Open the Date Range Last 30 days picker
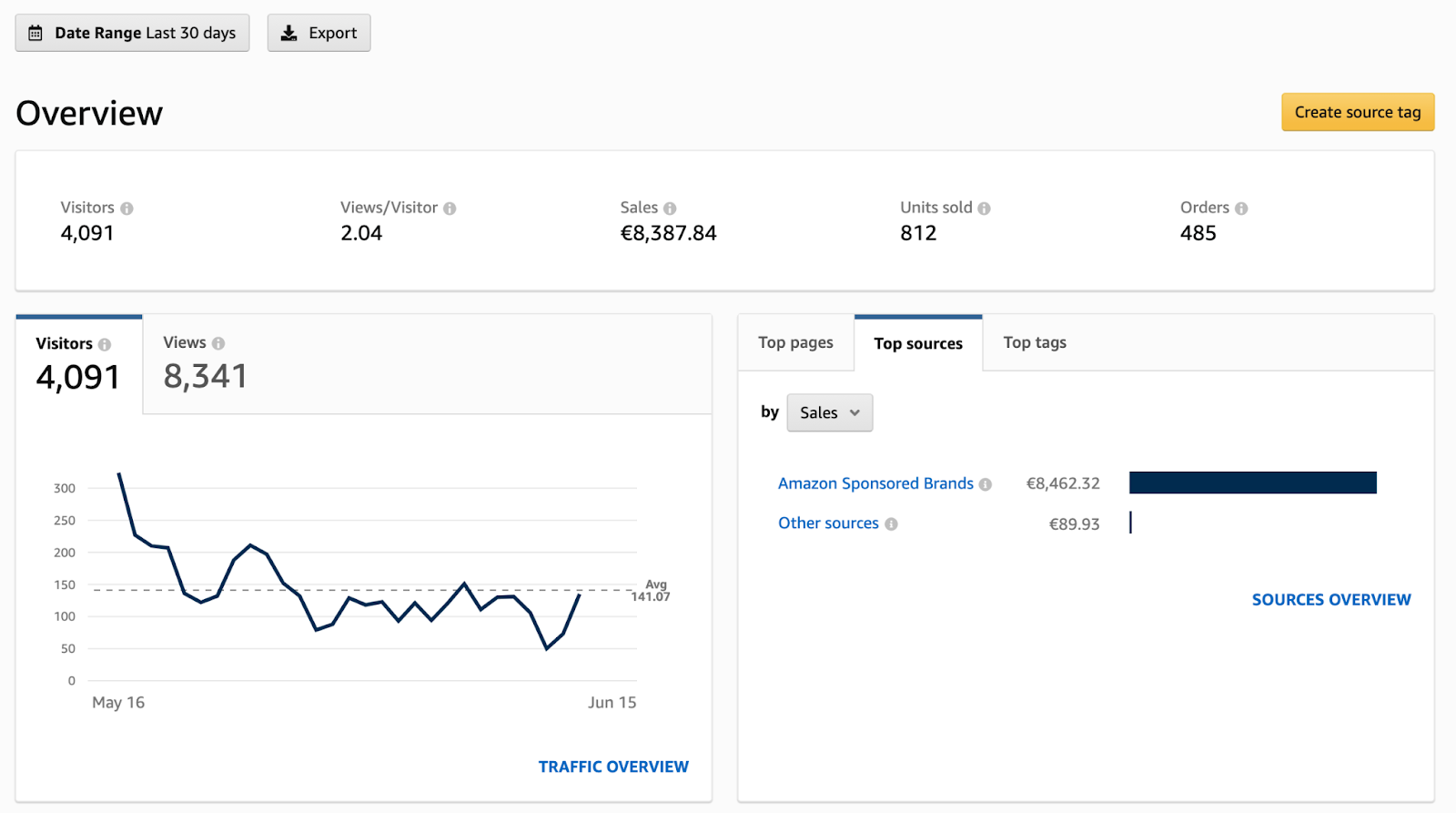Viewport: 1456px width, 813px height. pos(133,34)
